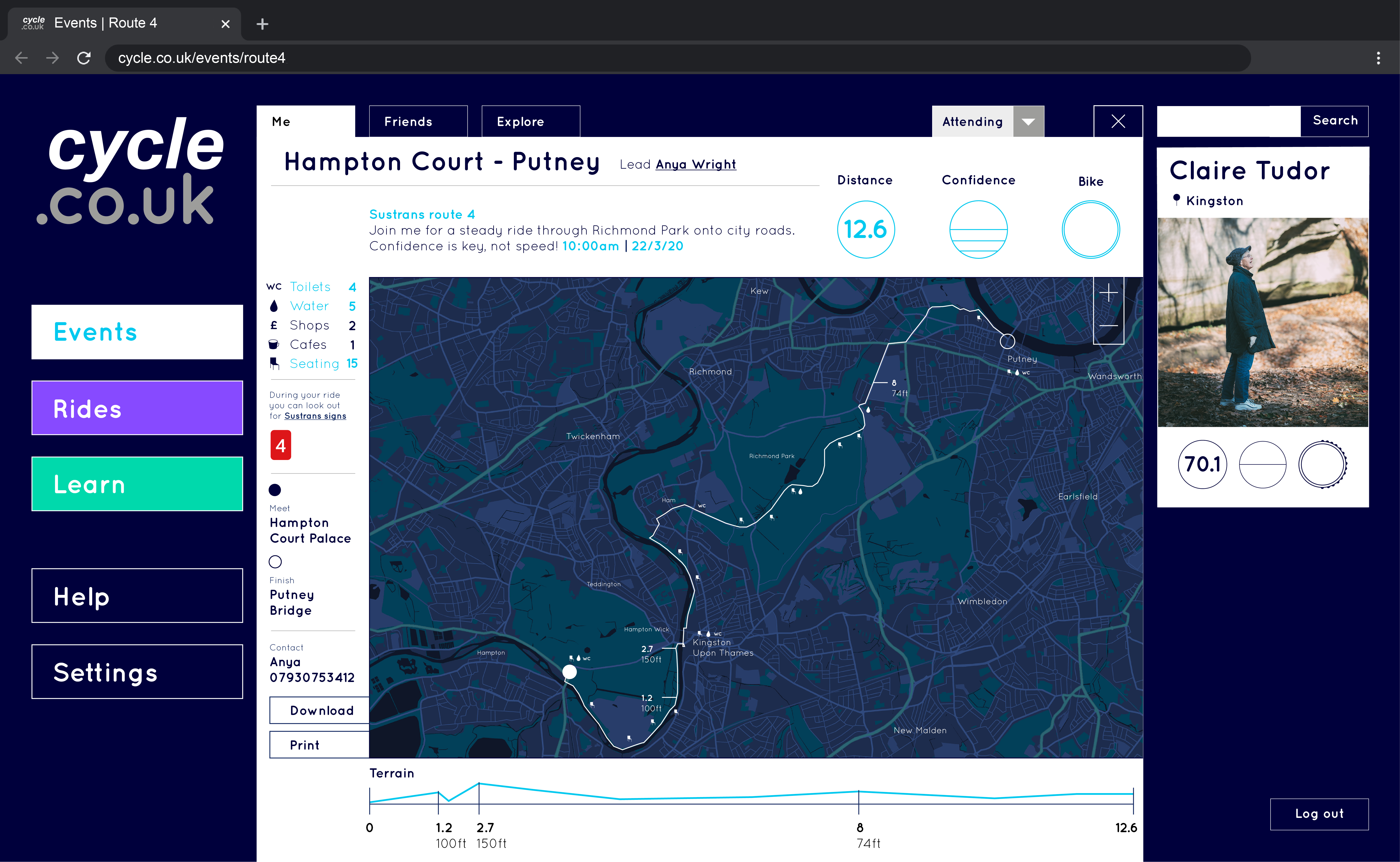Download the route
The height and width of the screenshot is (862, 1400).
point(320,710)
